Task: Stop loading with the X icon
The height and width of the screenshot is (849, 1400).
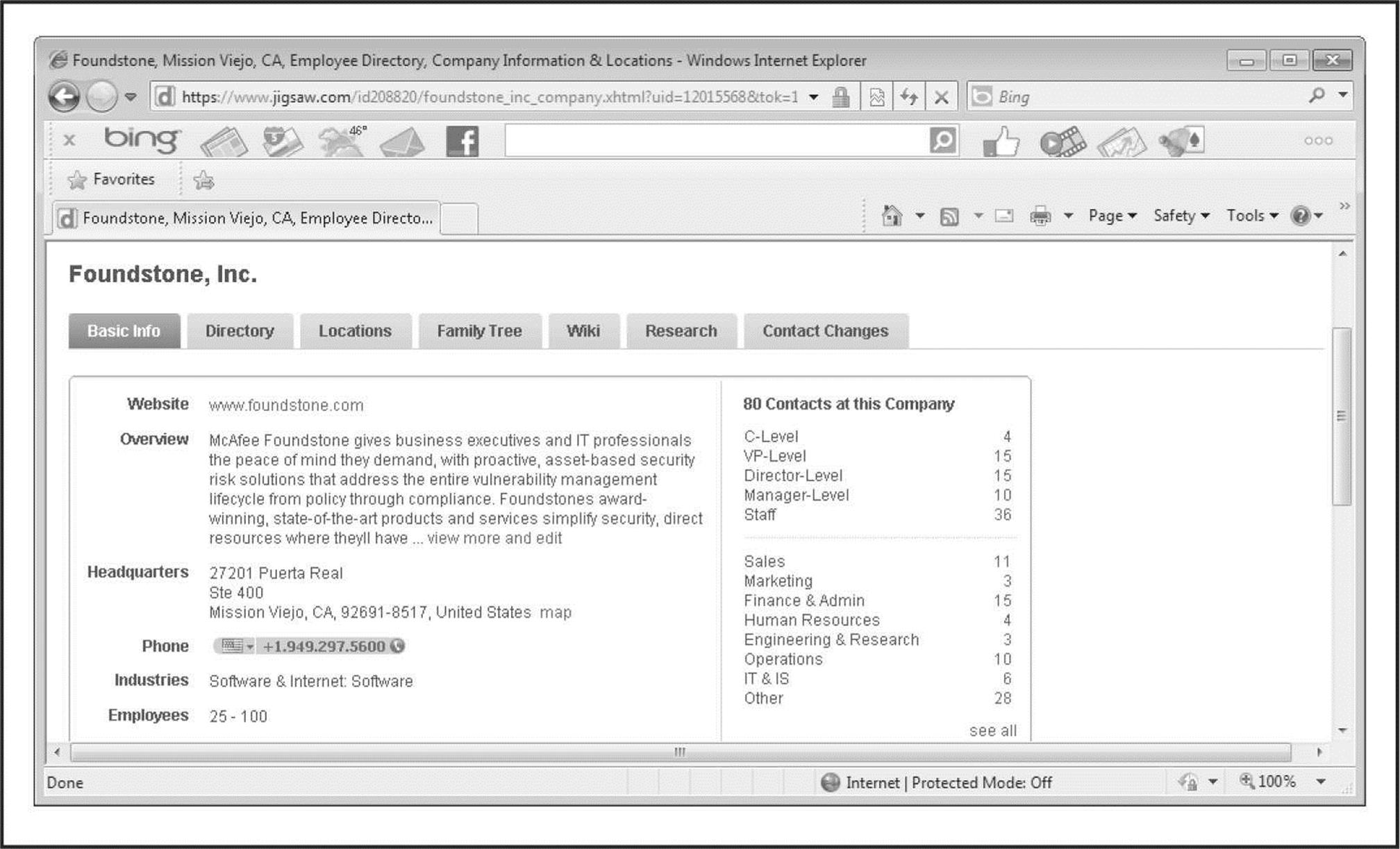Action: tap(942, 97)
